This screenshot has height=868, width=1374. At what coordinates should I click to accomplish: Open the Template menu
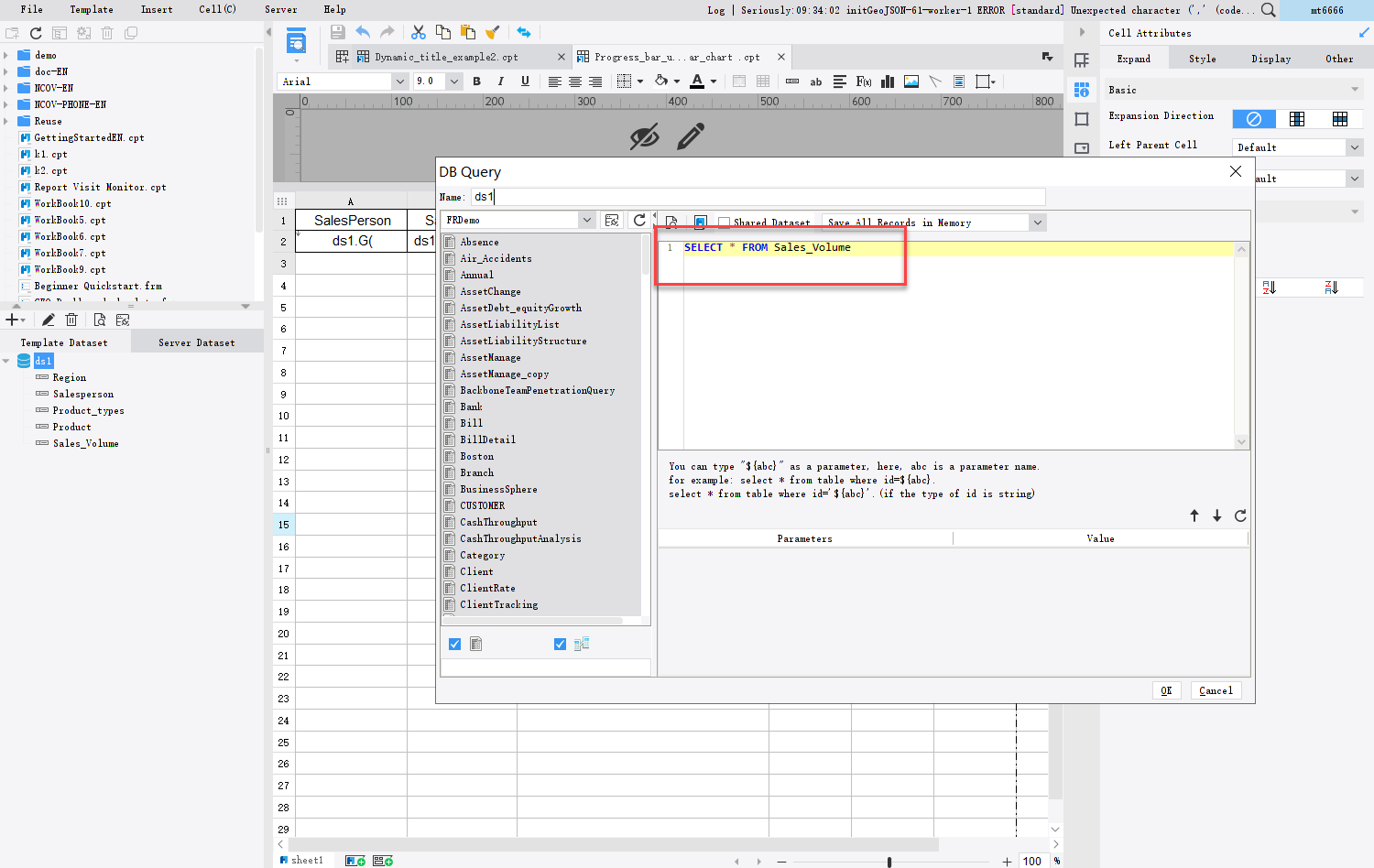click(91, 9)
